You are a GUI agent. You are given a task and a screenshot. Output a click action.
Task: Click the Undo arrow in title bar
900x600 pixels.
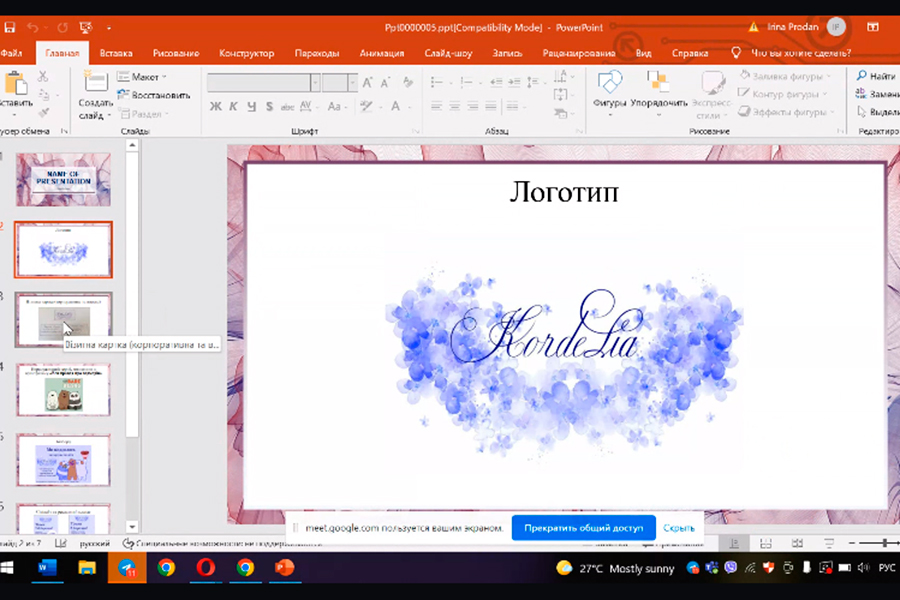click(x=32, y=28)
